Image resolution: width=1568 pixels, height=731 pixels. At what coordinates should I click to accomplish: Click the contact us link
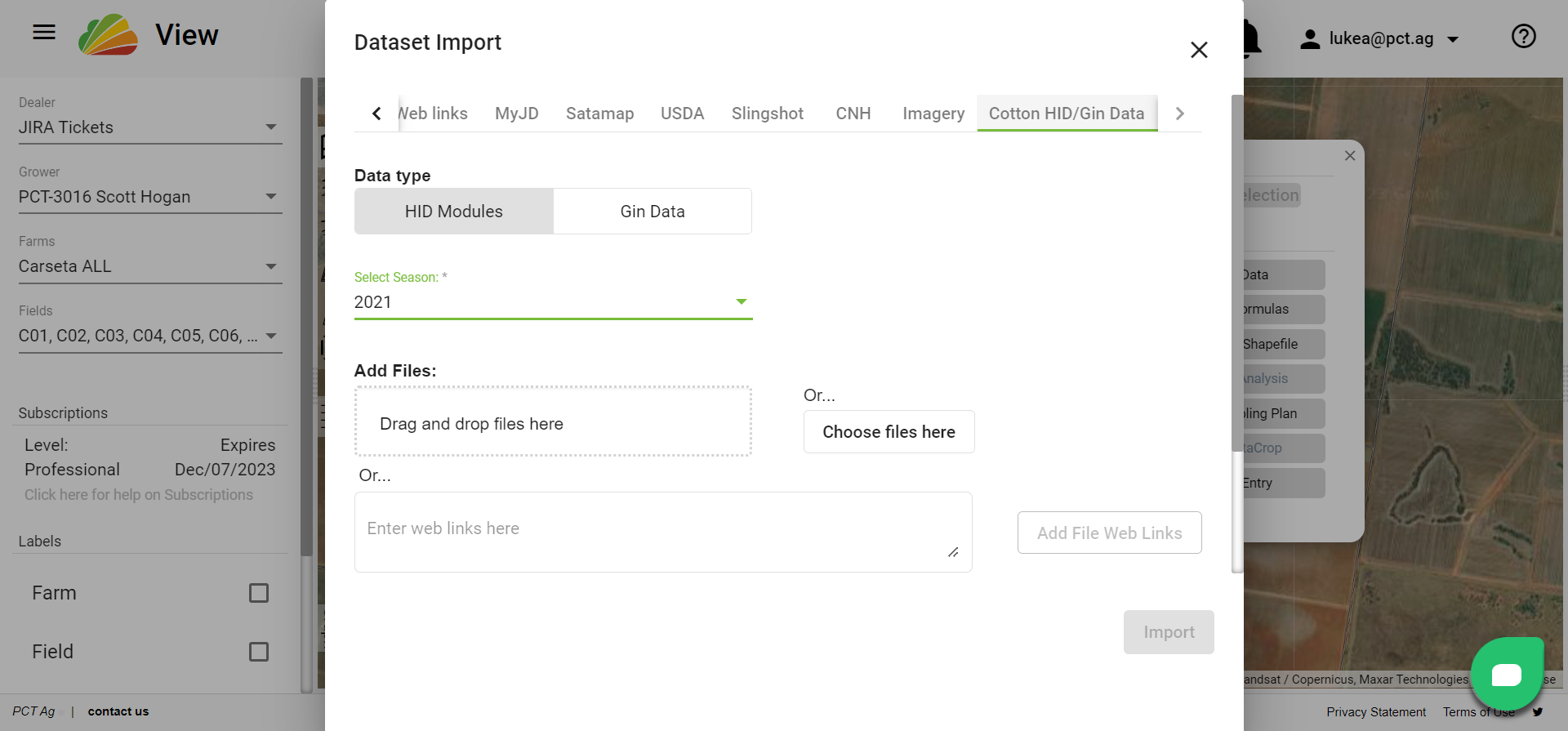point(118,711)
